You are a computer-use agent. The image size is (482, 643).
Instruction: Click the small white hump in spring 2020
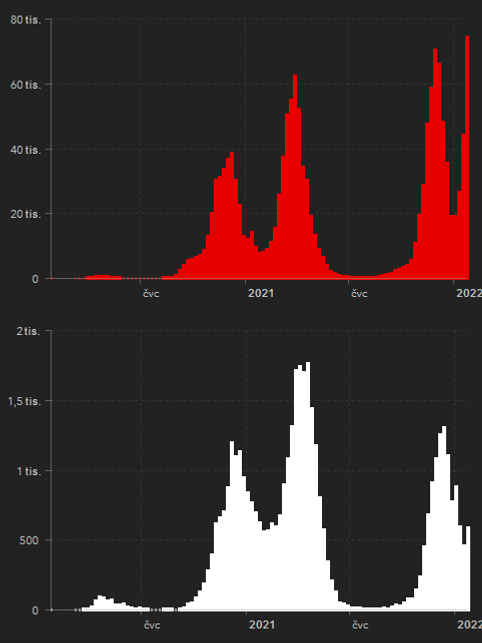click(100, 603)
